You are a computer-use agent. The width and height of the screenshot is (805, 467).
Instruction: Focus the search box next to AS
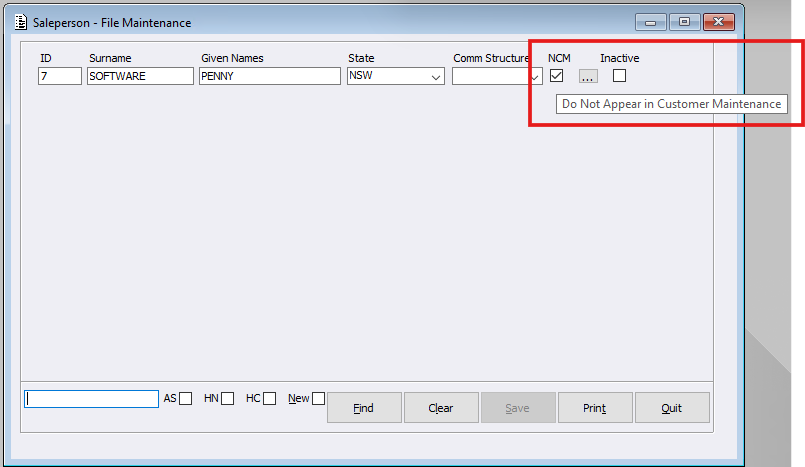pyautogui.click(x=92, y=398)
